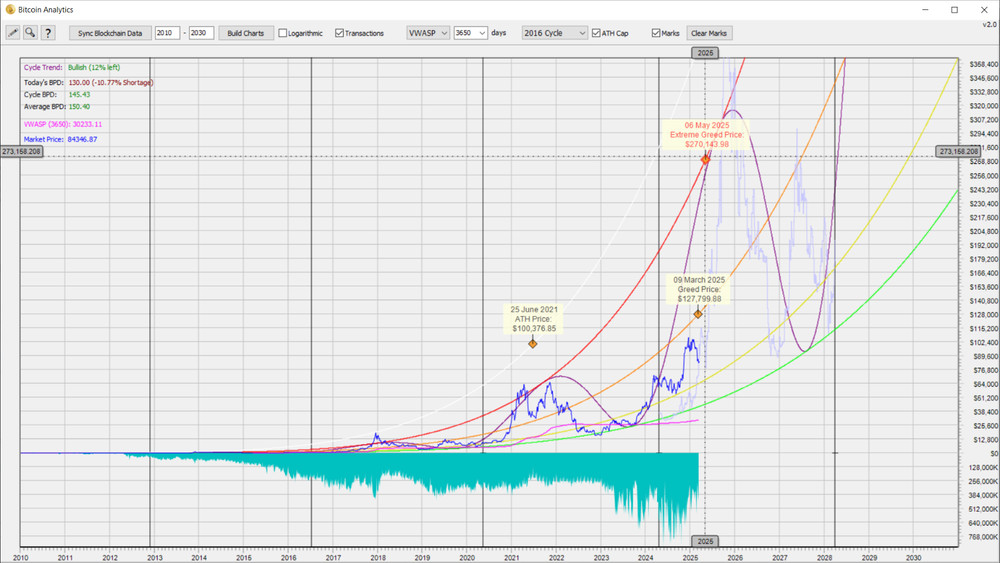1000x563 pixels.
Task: Click the 2028 year axis label
Action: click(x=824, y=557)
